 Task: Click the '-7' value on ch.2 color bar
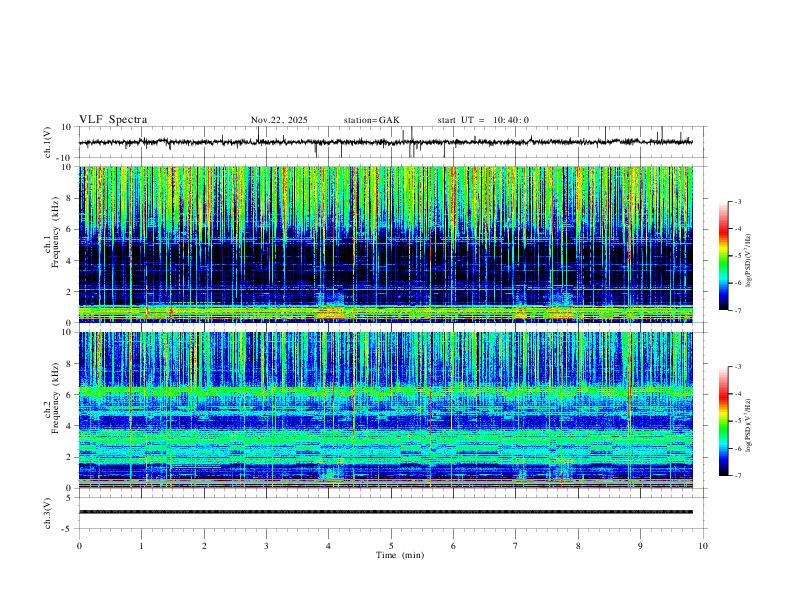pyautogui.click(x=737, y=475)
